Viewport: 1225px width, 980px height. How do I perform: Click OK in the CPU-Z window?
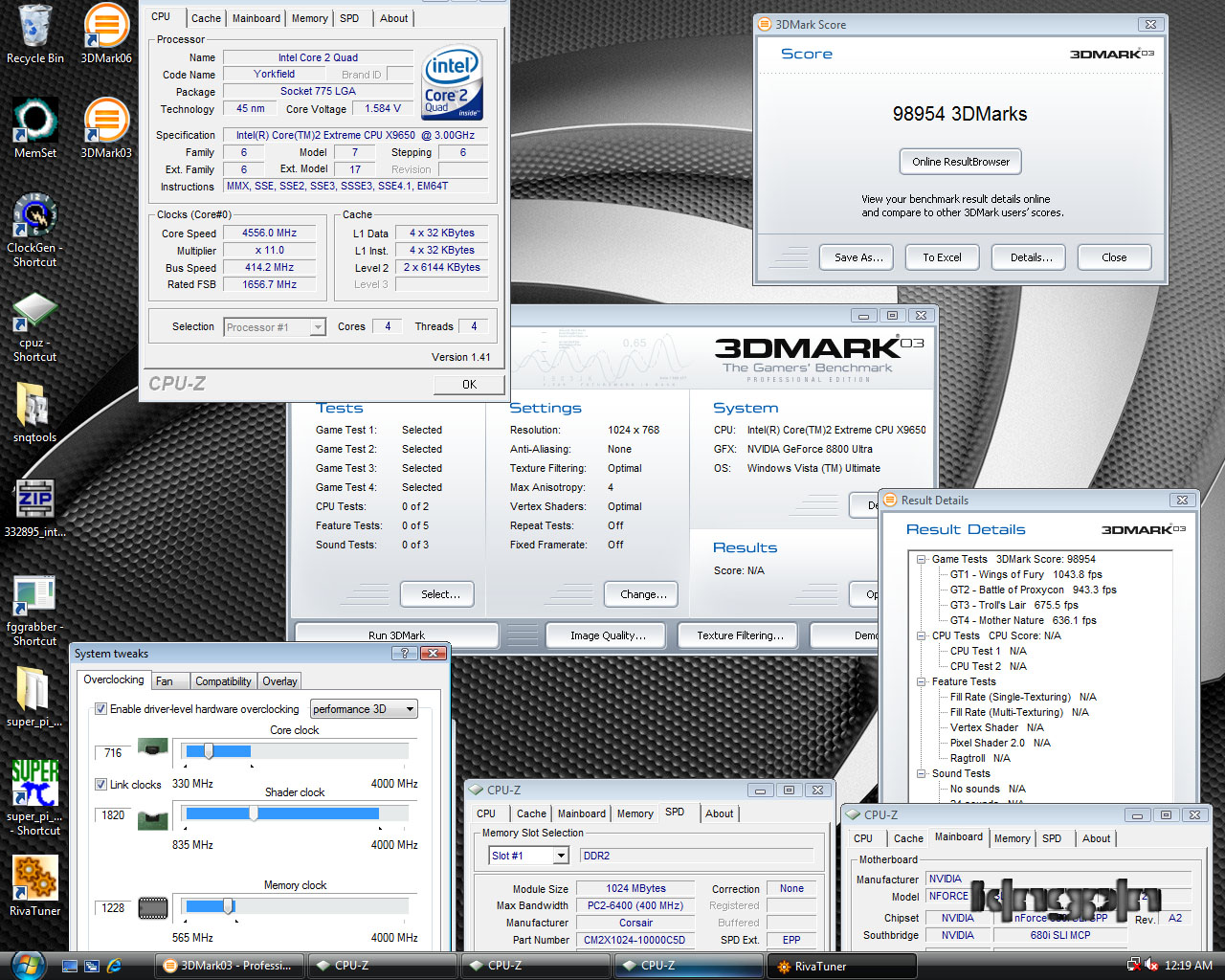coord(469,385)
